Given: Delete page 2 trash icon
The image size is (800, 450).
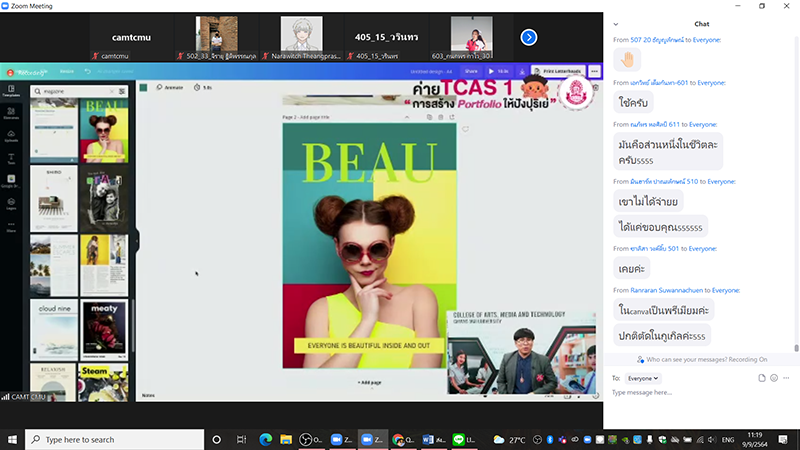Looking at the screenshot, I should tap(441, 117).
